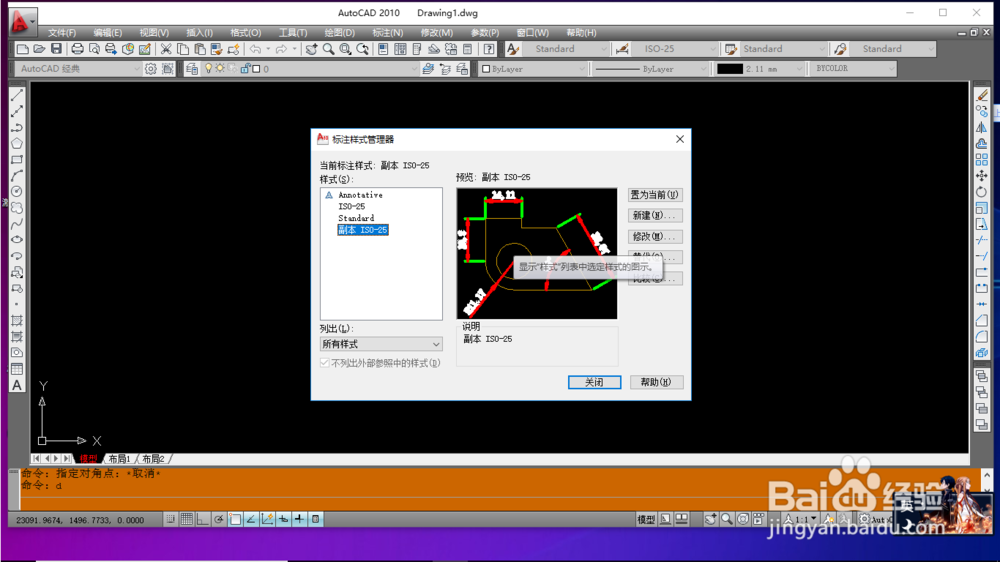Viewport: 1000px width, 562px height.
Task: Toggle Object Snap in status bar
Action: [x=235, y=520]
